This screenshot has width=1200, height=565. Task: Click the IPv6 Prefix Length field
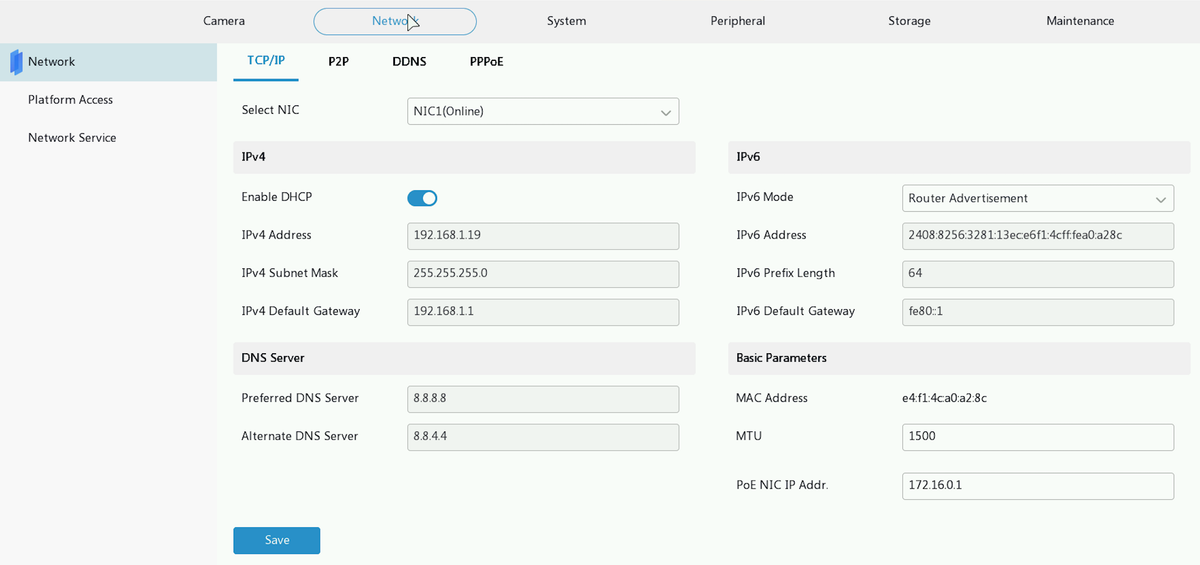[1038, 274]
